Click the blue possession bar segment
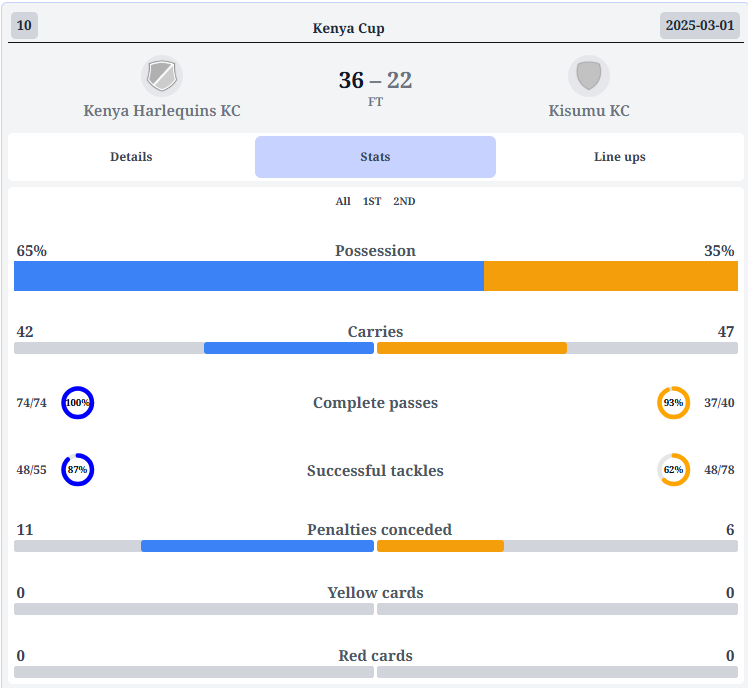 coord(249,276)
